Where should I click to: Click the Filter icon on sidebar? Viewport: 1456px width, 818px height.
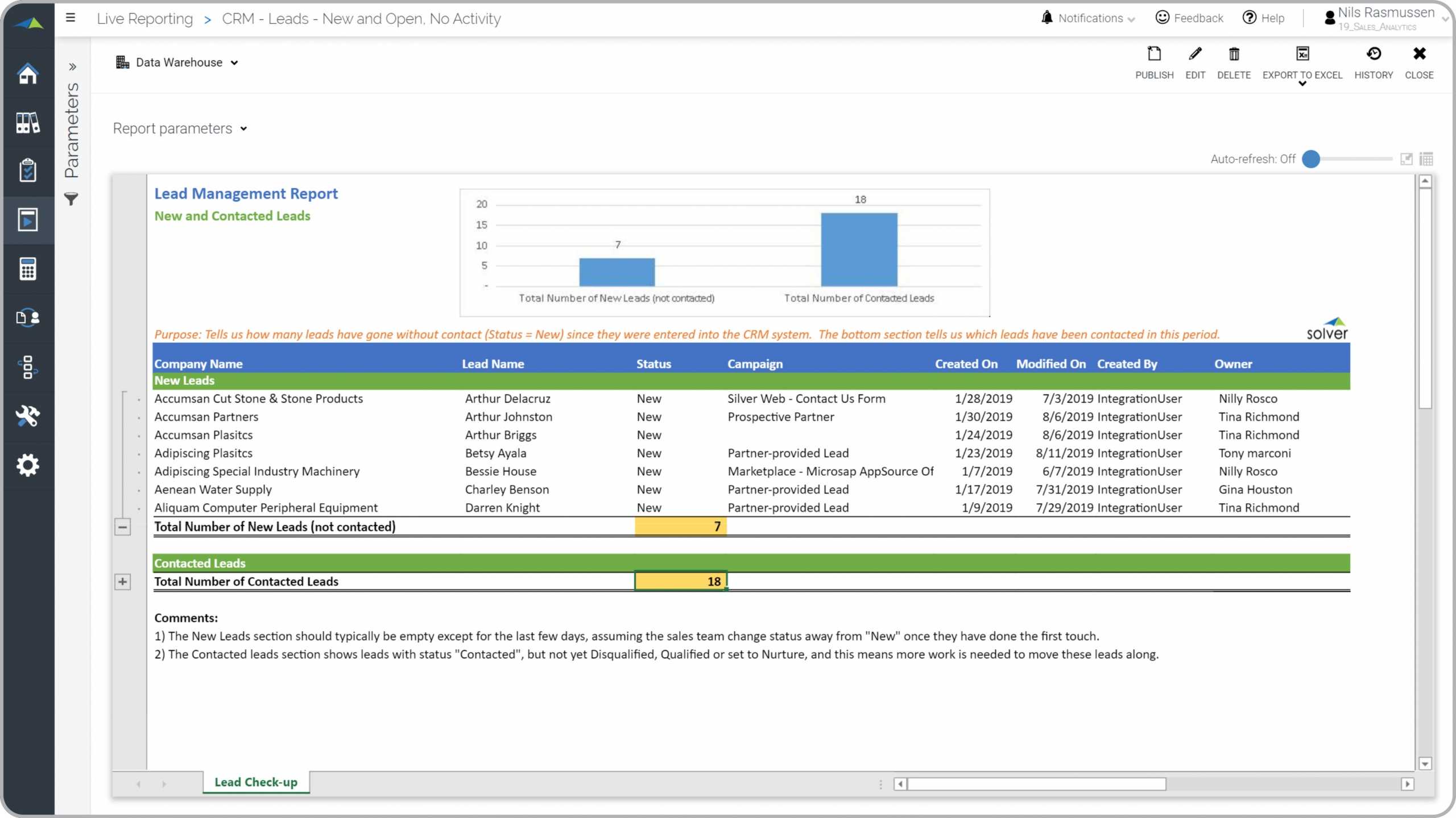(x=70, y=198)
